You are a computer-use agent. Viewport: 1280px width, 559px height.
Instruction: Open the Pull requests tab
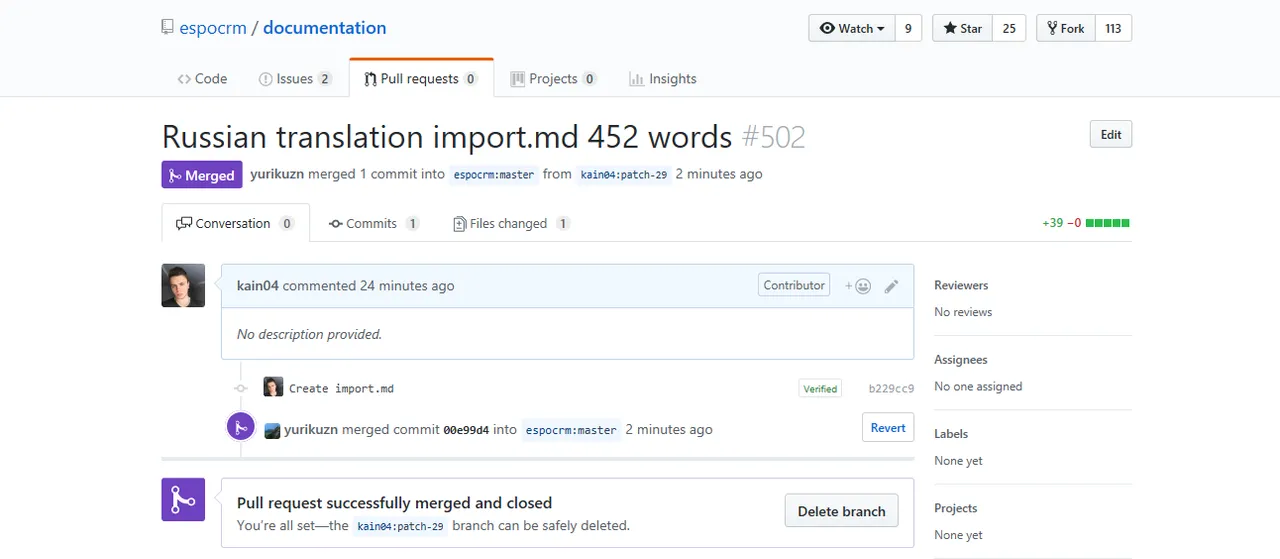(x=421, y=79)
